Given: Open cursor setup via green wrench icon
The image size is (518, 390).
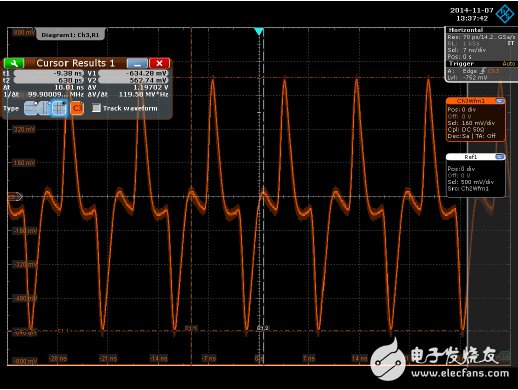Looking at the screenshot, I should point(14,63).
